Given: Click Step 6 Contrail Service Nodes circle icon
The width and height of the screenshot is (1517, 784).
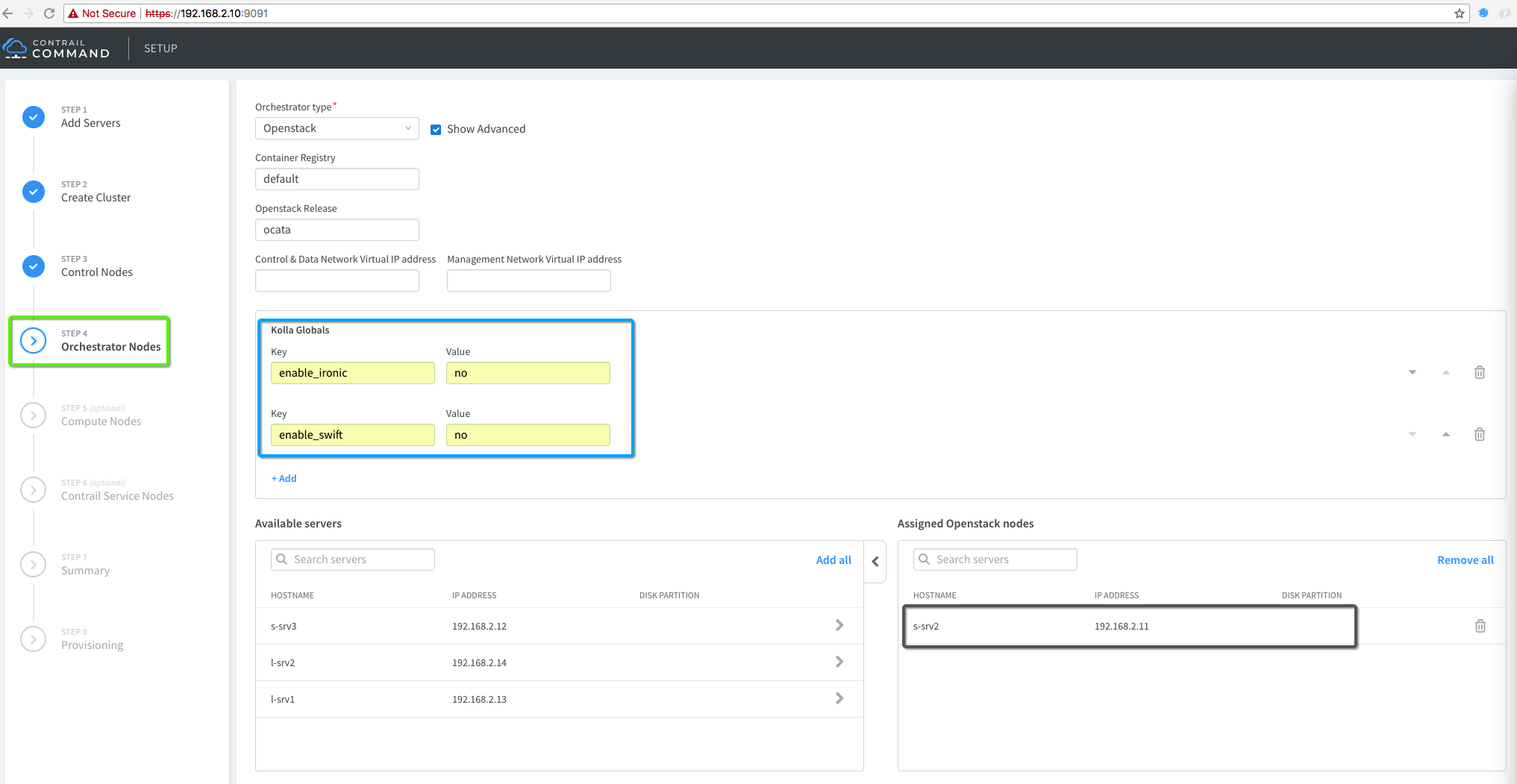Looking at the screenshot, I should pyautogui.click(x=34, y=490).
